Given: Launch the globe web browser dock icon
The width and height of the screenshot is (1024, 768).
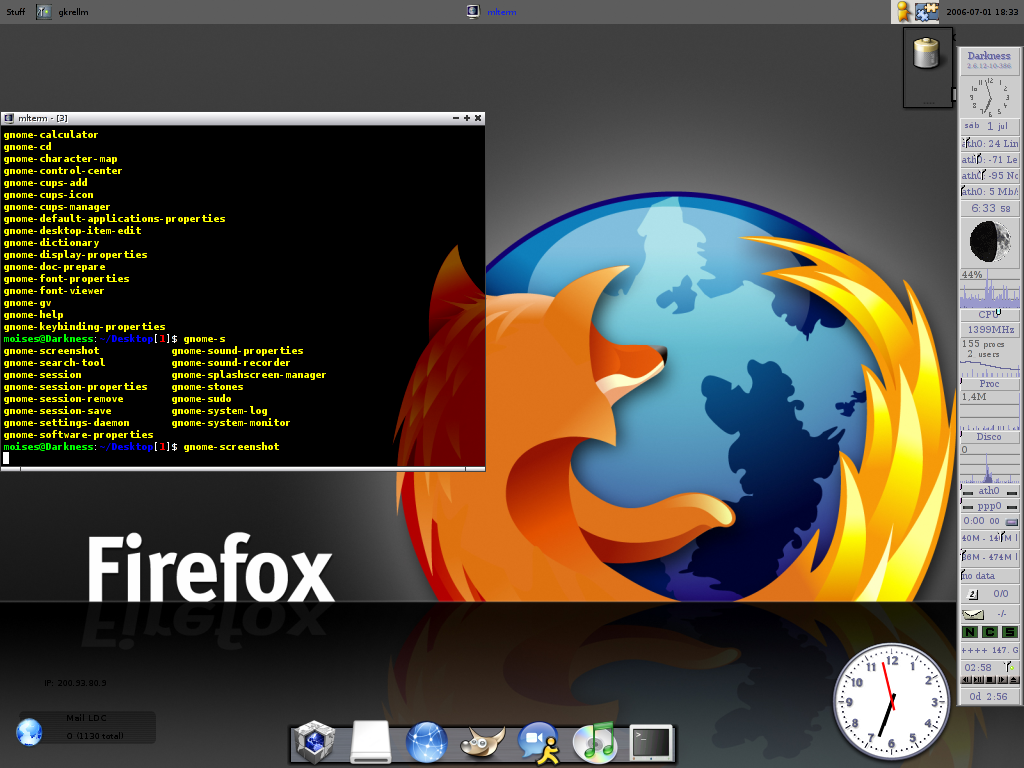Looking at the screenshot, I should tap(427, 743).
